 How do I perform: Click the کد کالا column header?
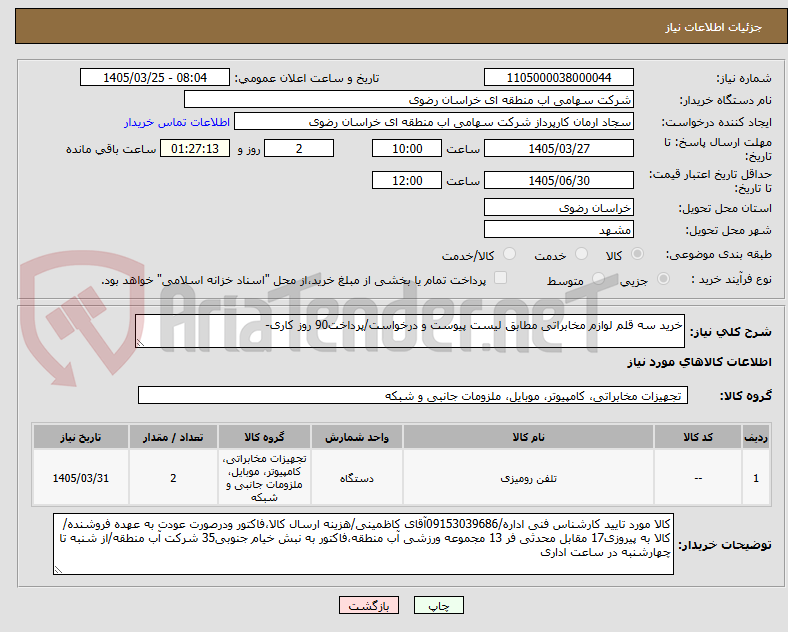pos(698,437)
